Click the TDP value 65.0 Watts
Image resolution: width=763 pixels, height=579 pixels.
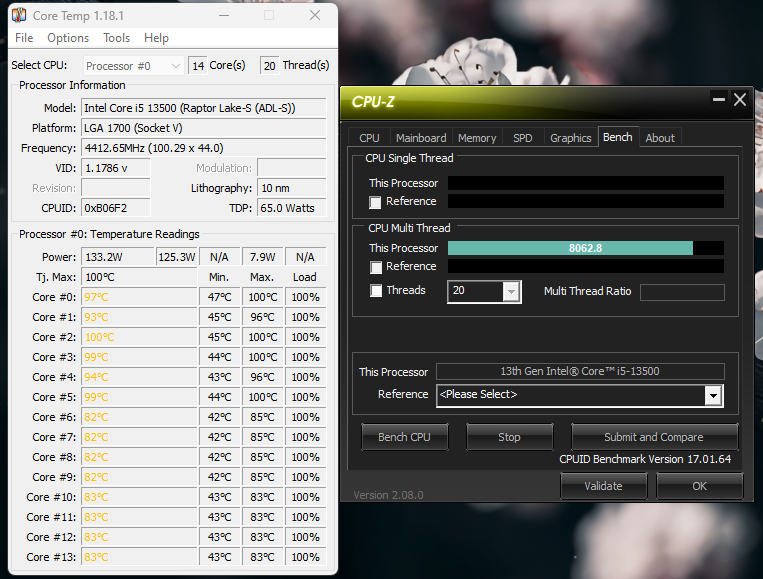292,208
